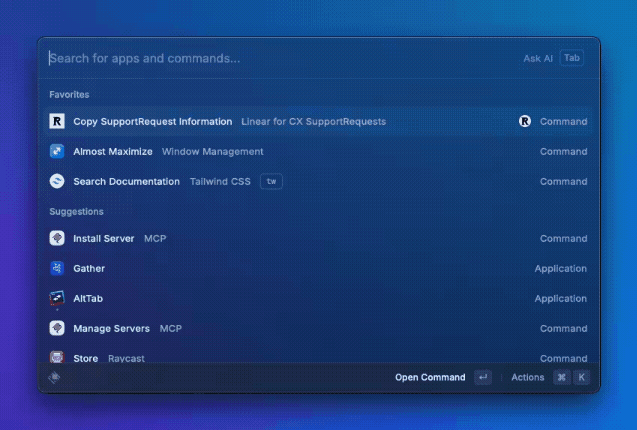
Task: Click the Window Management subtitle
Action: point(212,152)
